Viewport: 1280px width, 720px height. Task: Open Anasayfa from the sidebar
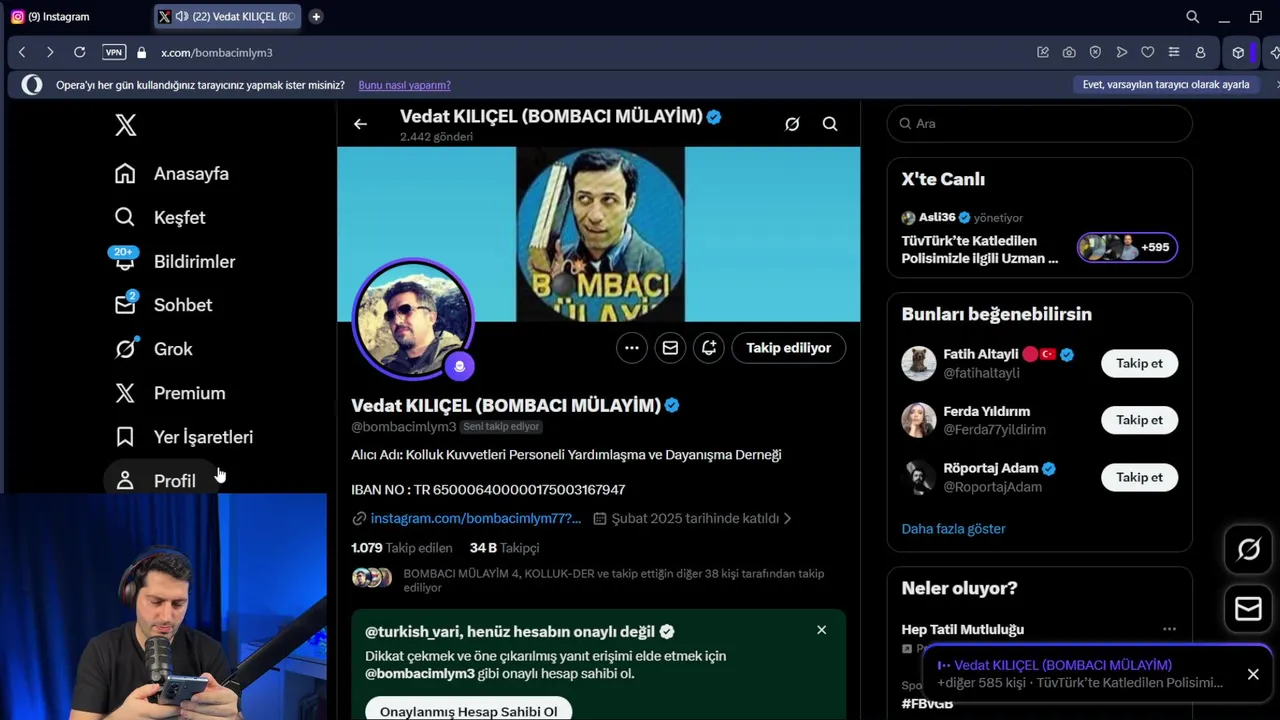pyautogui.click(x=171, y=173)
